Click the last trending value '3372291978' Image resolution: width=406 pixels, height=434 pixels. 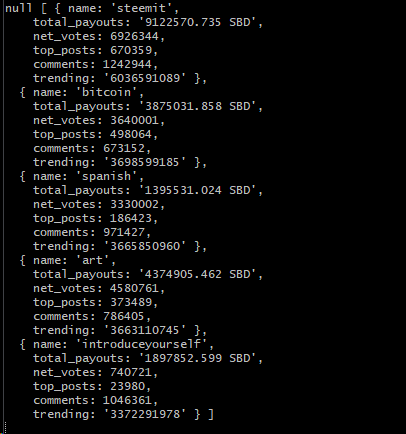(x=145, y=414)
